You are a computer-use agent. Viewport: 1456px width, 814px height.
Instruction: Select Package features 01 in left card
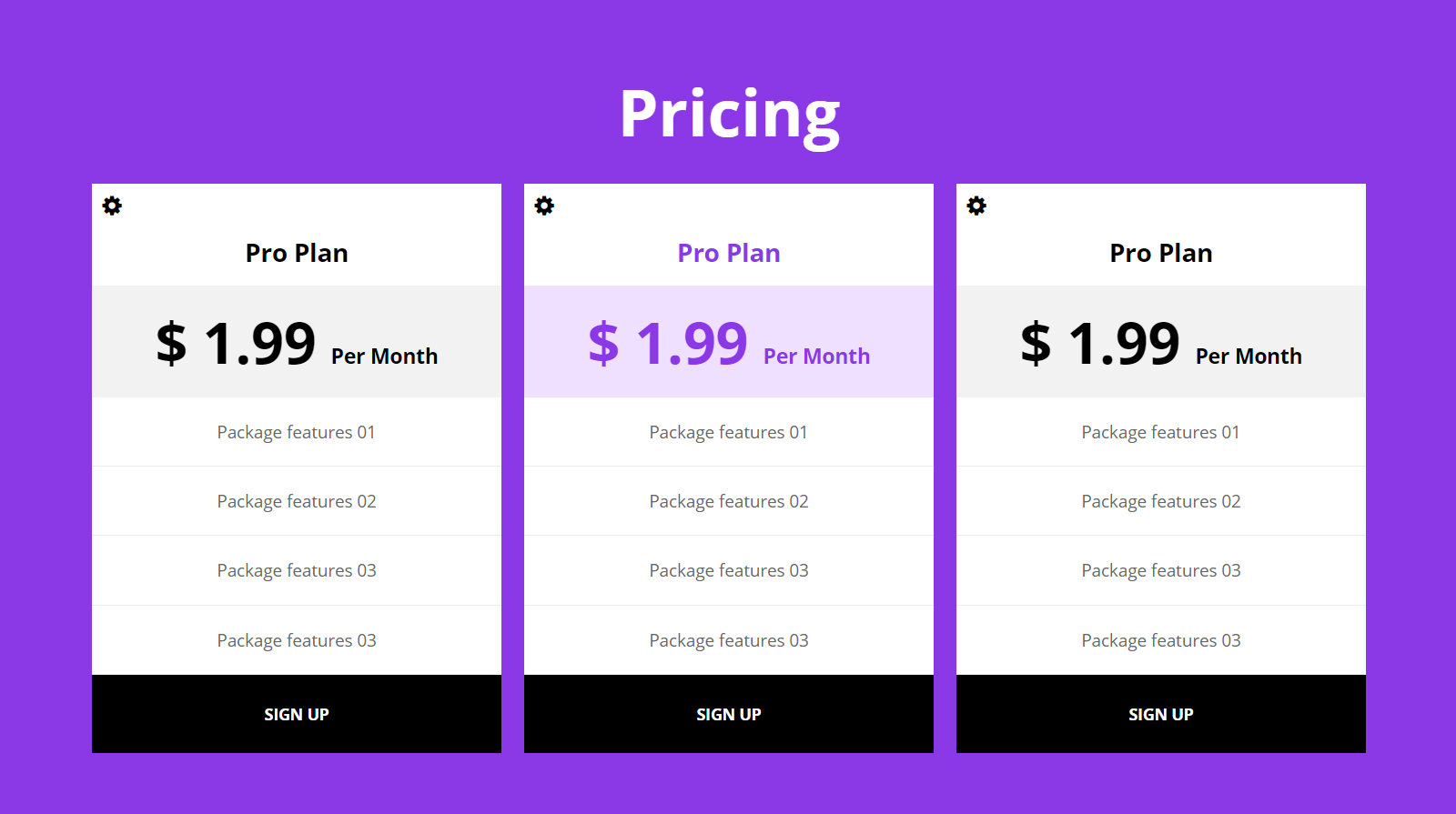[x=296, y=432]
